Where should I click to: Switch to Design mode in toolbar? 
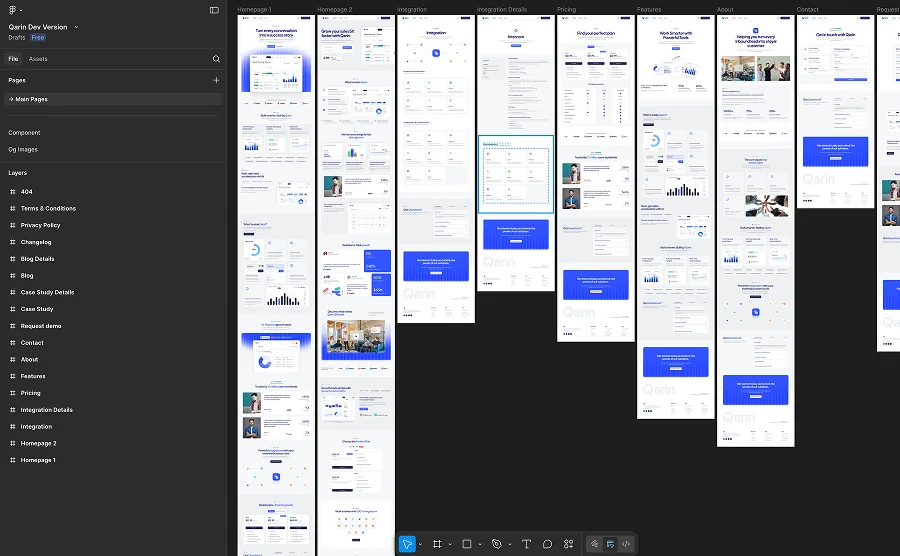click(610, 544)
